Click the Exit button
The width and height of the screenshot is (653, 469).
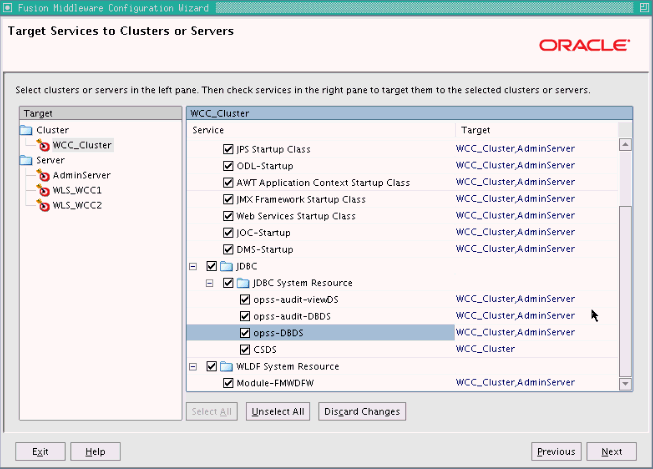(40, 452)
